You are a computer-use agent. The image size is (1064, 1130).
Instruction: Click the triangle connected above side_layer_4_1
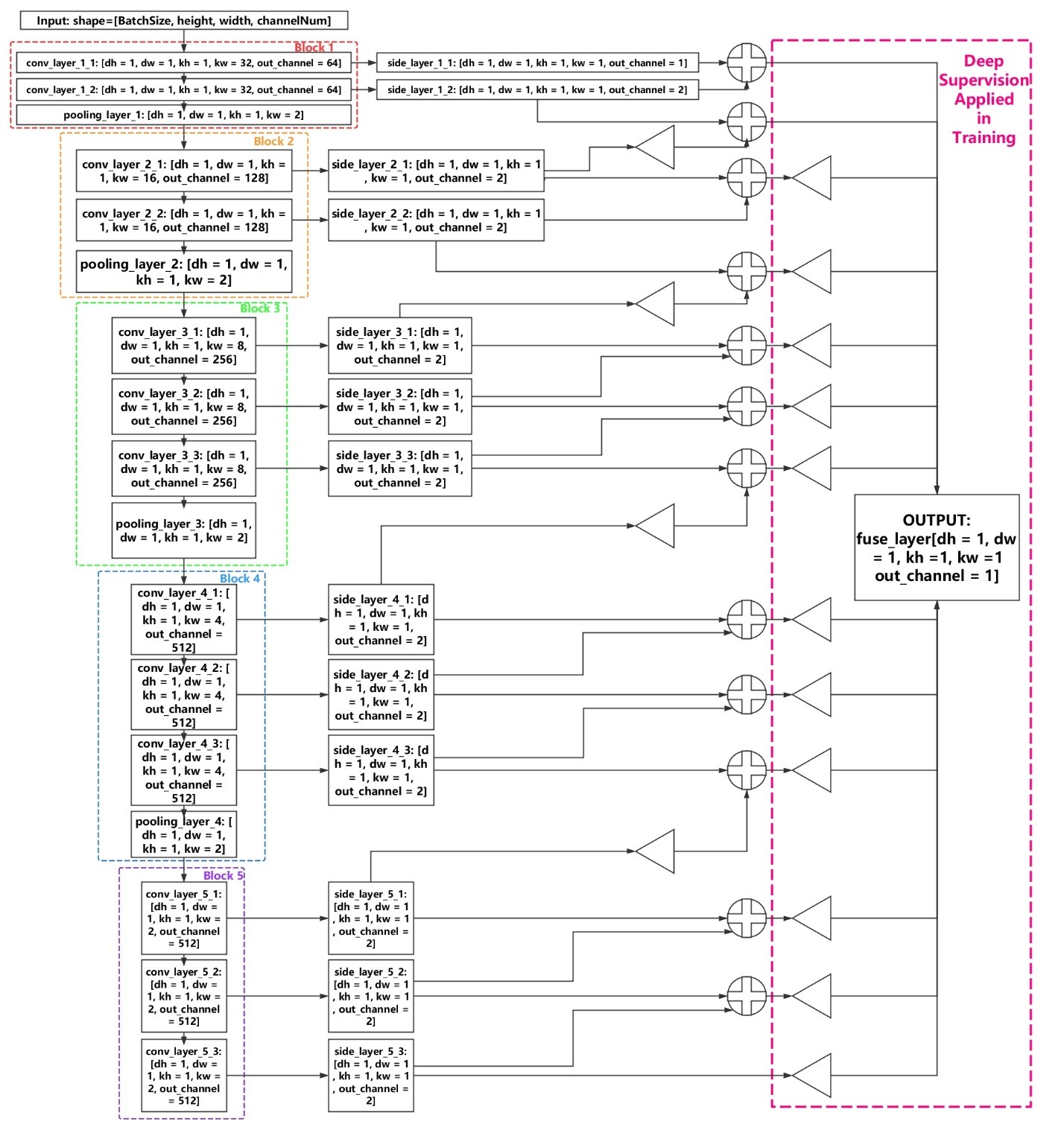pyautogui.click(x=656, y=526)
